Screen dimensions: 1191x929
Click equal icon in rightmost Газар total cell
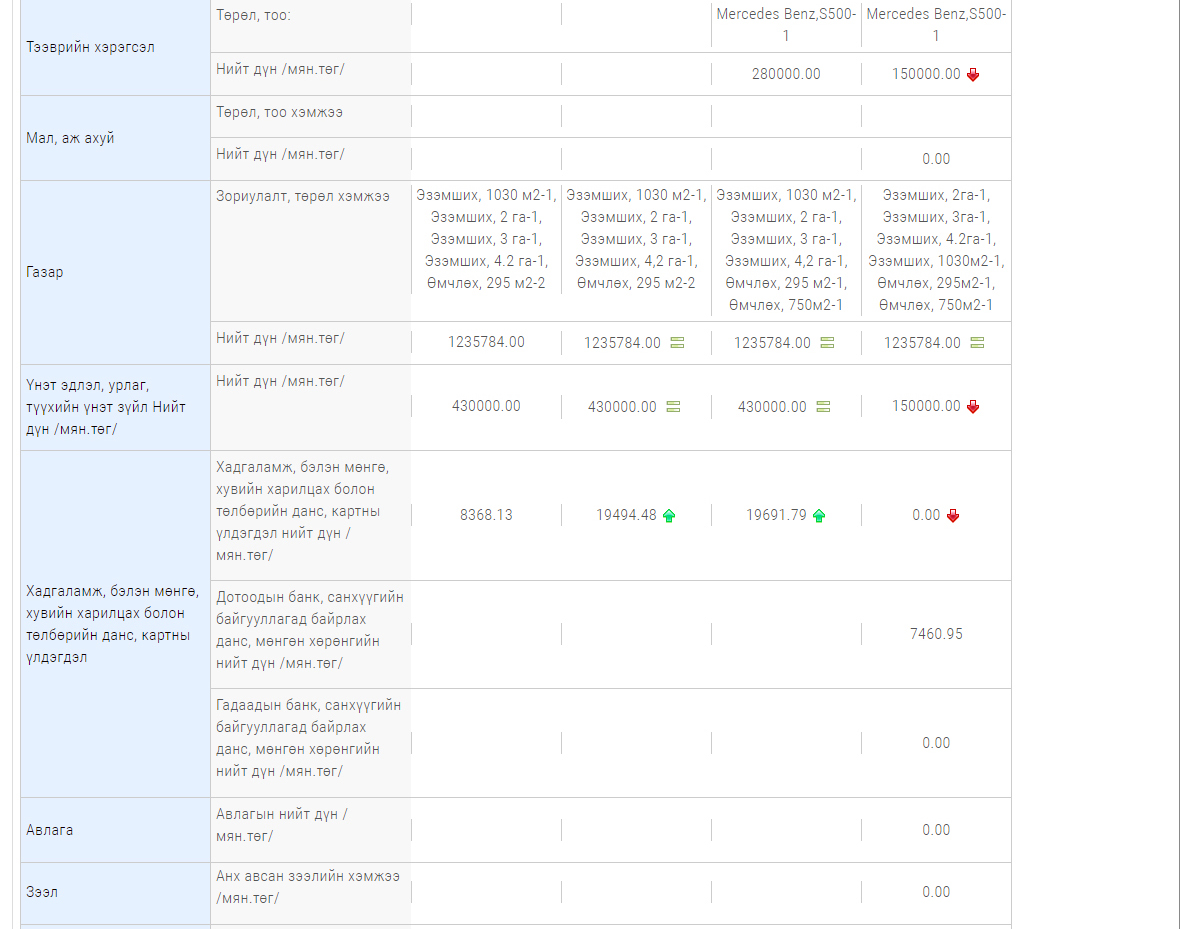pyautogui.click(x=977, y=343)
